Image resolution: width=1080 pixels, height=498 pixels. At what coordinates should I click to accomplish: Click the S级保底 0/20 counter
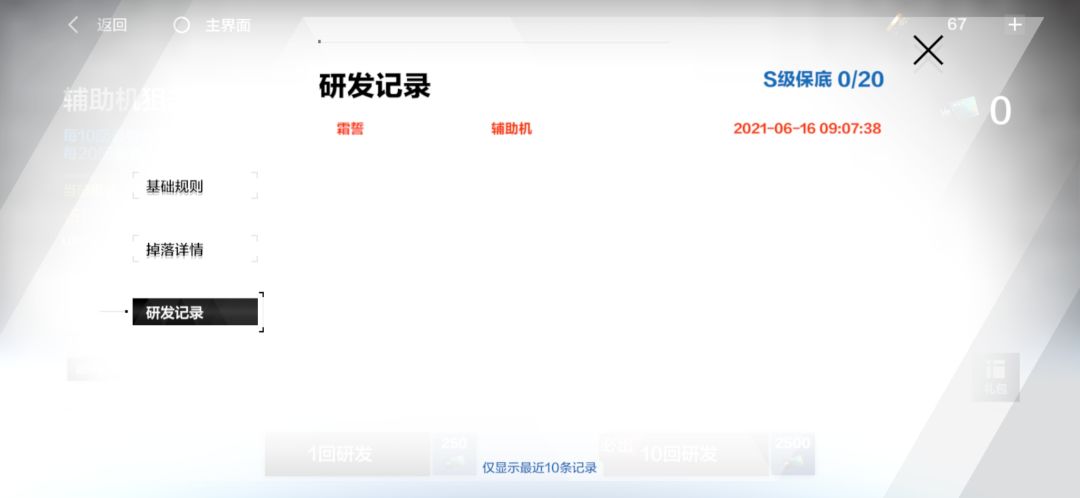[x=823, y=79]
